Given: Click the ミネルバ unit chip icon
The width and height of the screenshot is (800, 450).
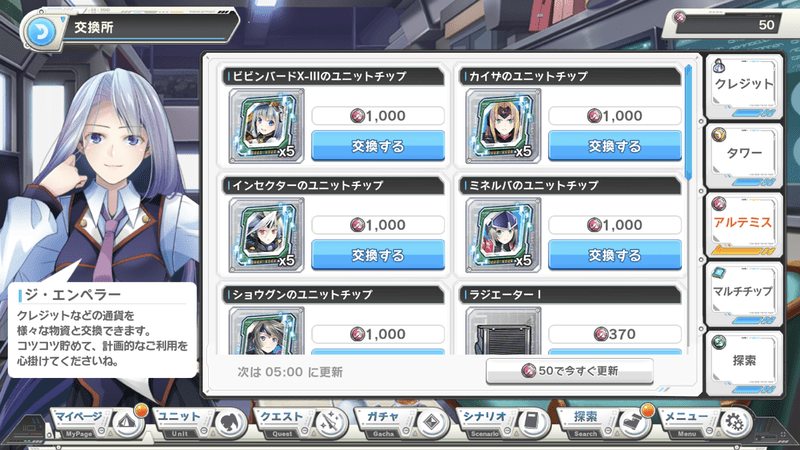Looking at the screenshot, I should click(x=503, y=235).
